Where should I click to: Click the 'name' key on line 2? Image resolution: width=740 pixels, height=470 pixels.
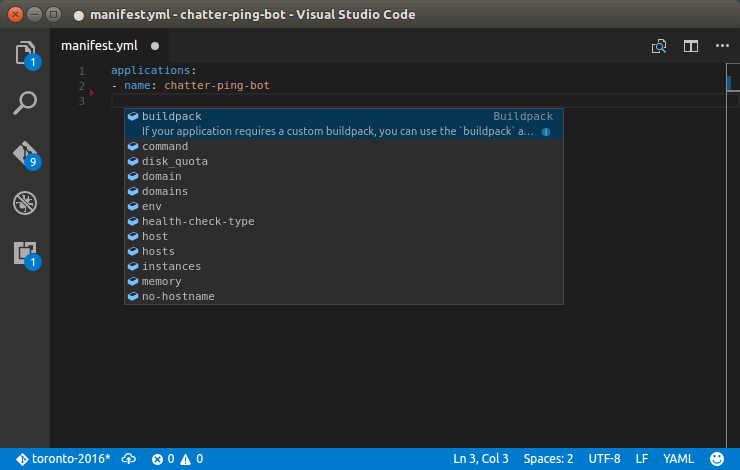(x=137, y=85)
